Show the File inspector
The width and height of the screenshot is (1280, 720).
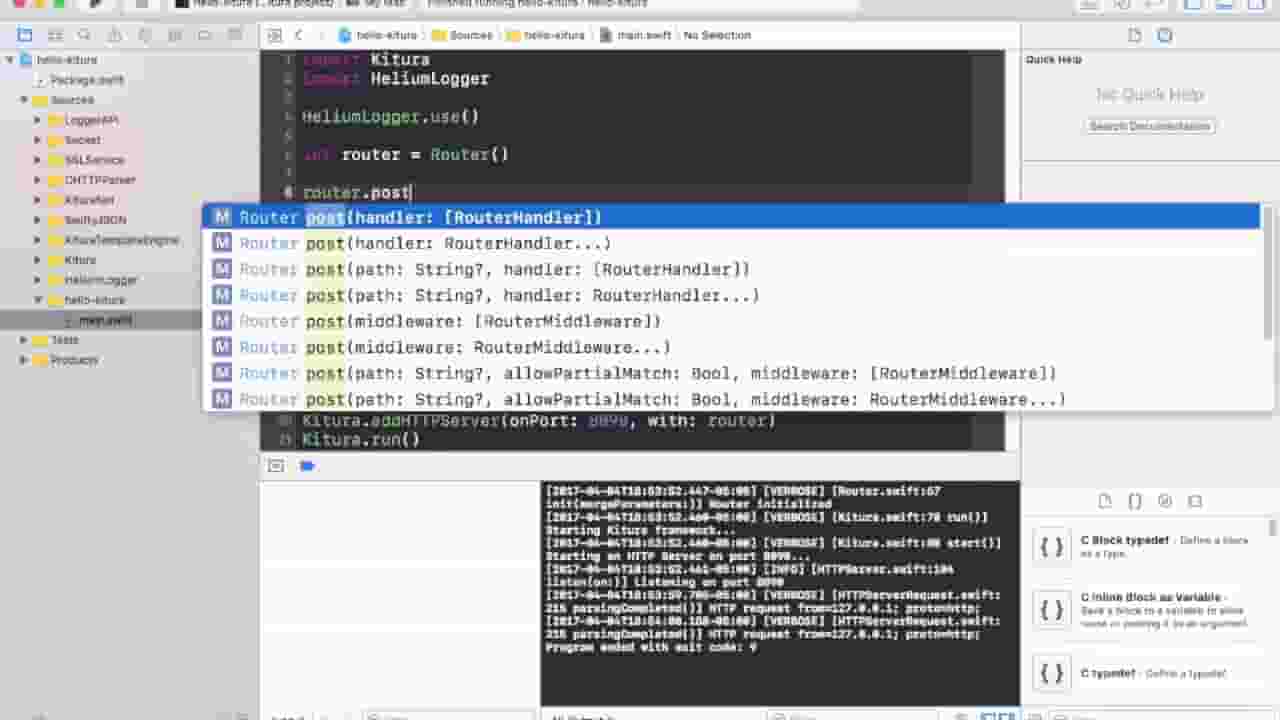pos(1135,35)
